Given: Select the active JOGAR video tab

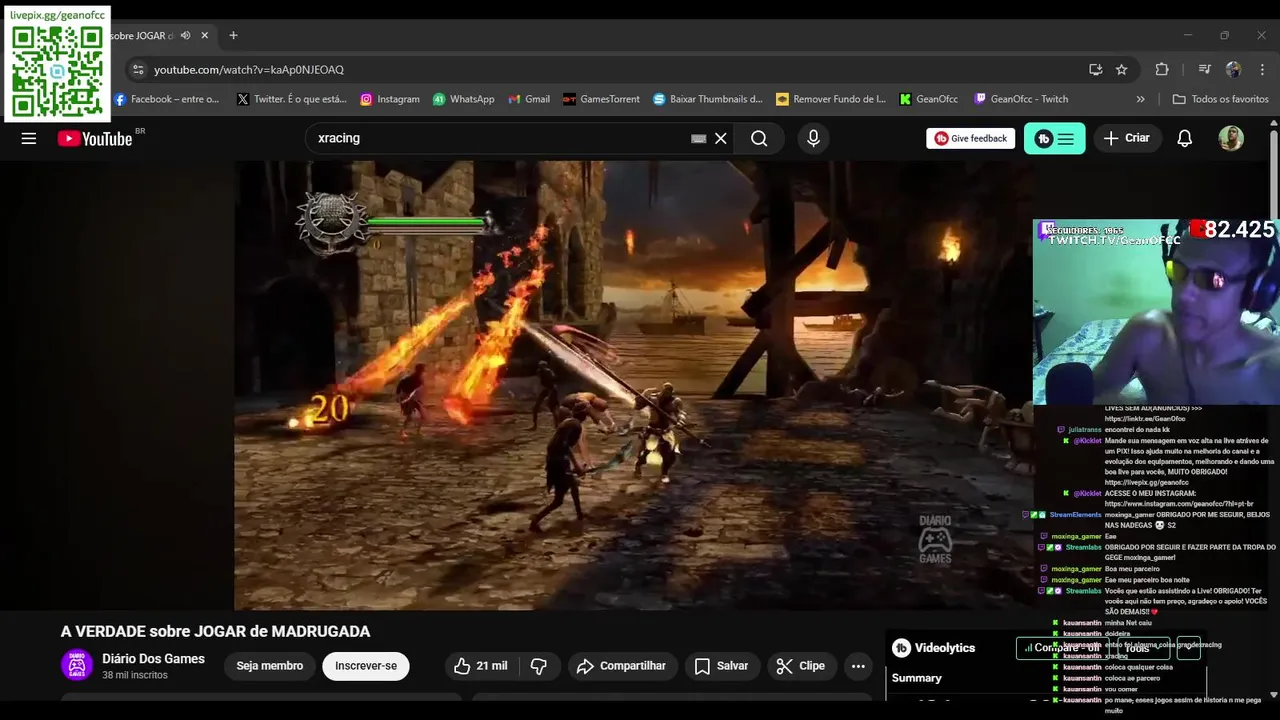Looking at the screenshot, I should [142, 35].
